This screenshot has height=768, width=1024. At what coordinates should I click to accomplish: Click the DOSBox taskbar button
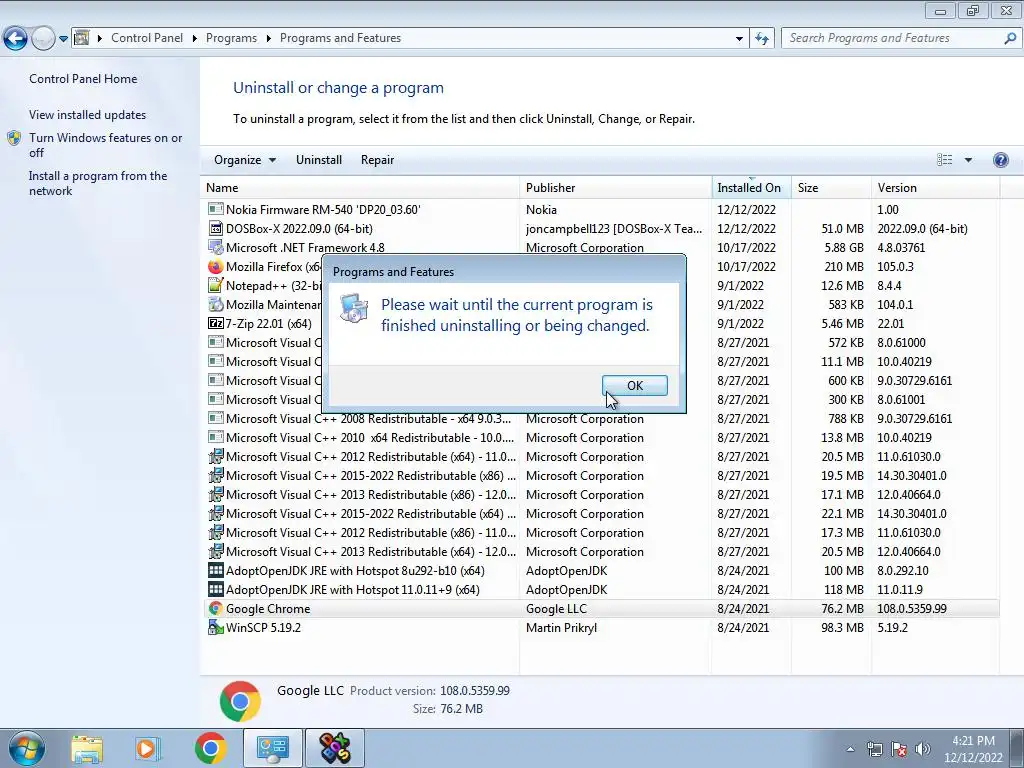click(334, 748)
